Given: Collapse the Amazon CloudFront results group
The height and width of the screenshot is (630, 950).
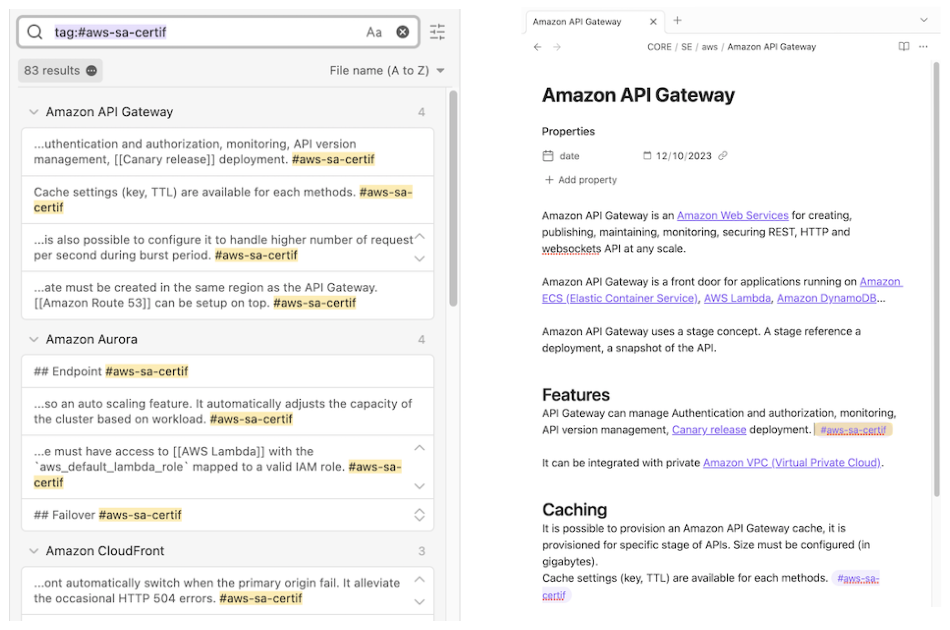Looking at the screenshot, I should [x=34, y=551].
